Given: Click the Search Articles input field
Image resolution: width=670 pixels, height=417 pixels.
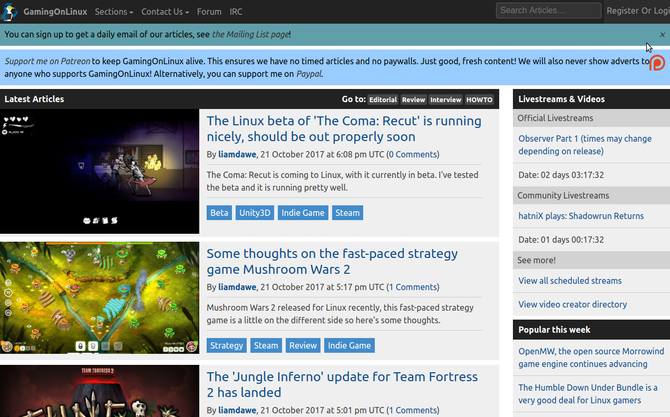Looking at the screenshot, I should 548,10.
